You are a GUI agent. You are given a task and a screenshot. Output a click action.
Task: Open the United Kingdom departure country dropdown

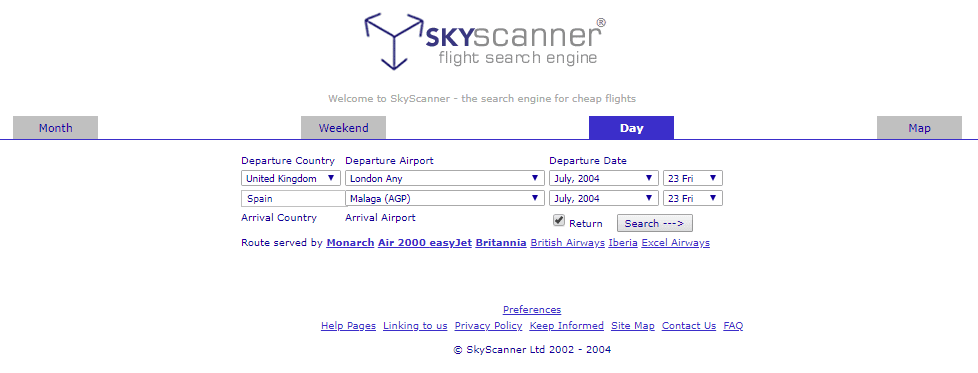point(291,178)
